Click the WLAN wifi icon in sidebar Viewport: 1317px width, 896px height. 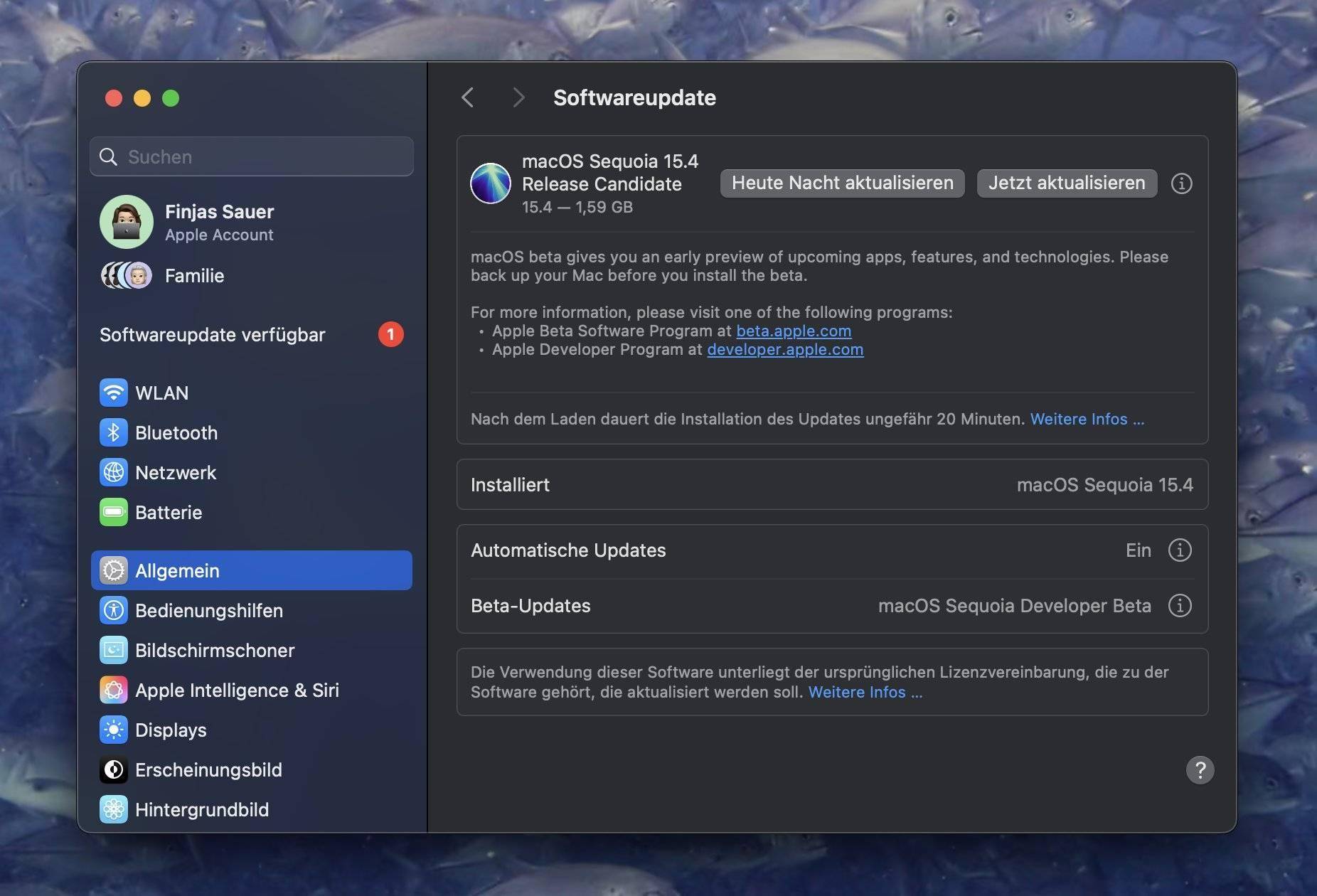[114, 393]
